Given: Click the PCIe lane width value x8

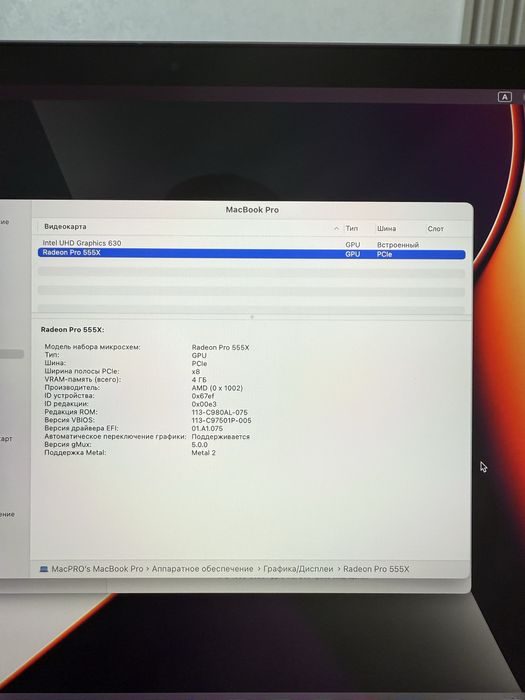Looking at the screenshot, I should point(196,371).
